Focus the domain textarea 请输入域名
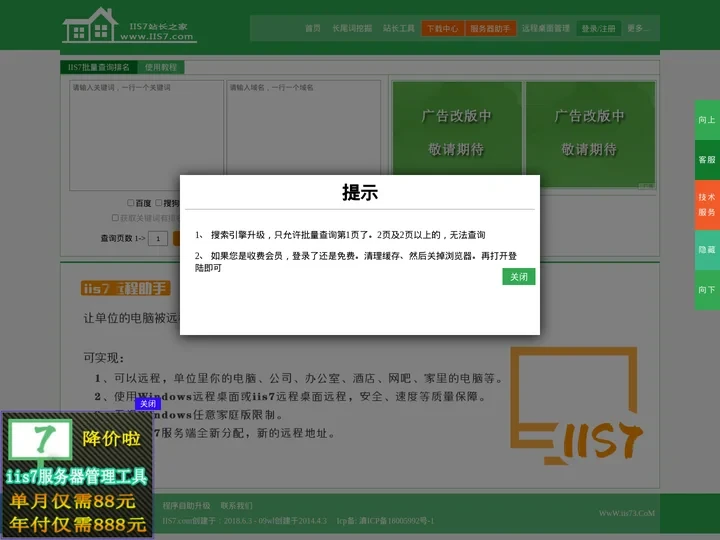 (x=304, y=129)
